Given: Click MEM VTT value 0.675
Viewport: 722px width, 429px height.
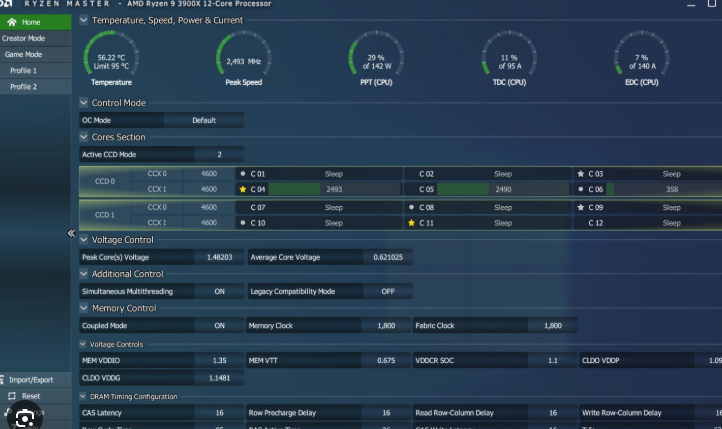Looking at the screenshot, I should pyautogui.click(x=386, y=360).
